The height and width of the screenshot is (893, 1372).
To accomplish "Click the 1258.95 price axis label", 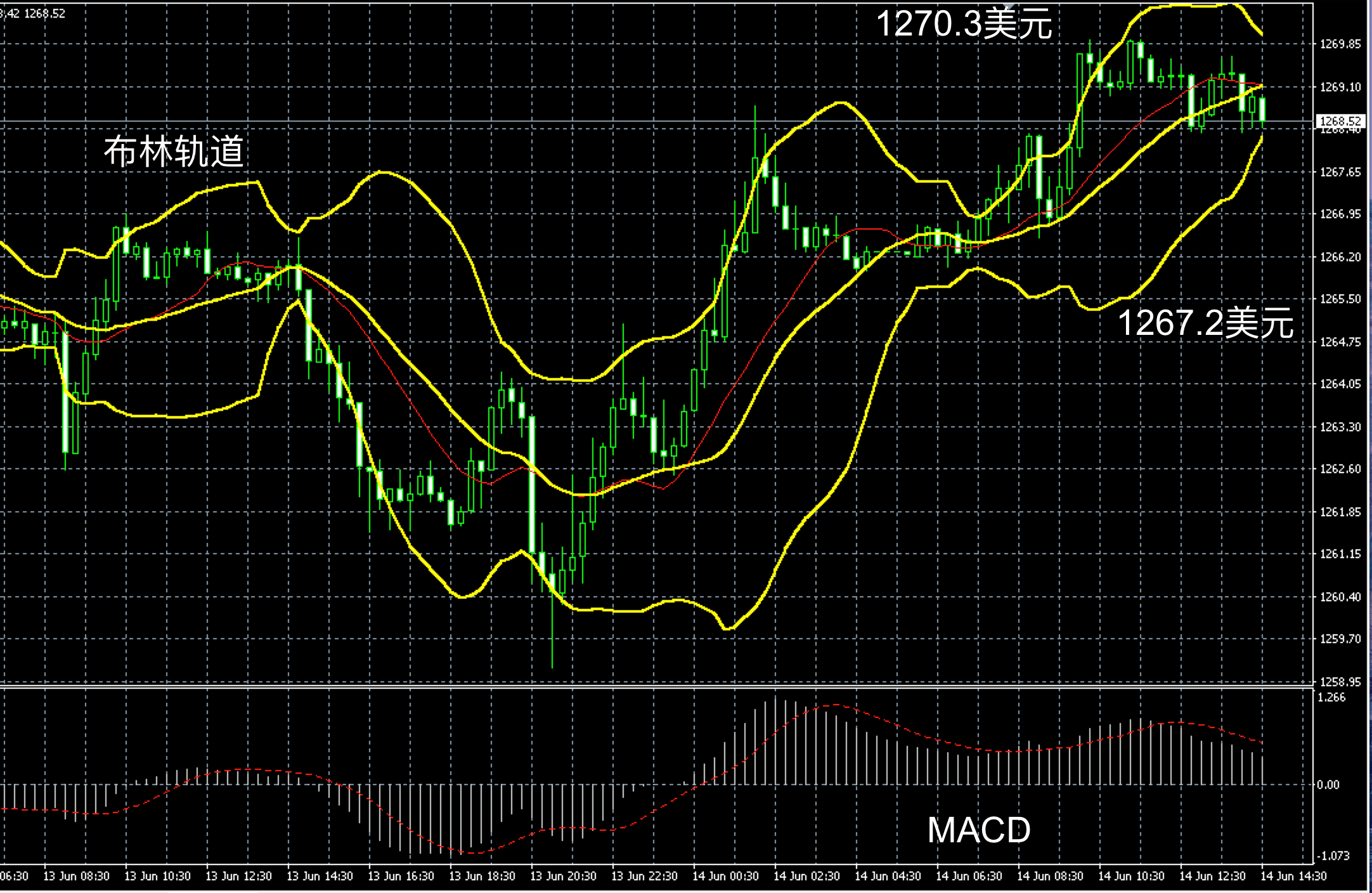I will click(x=1340, y=682).
